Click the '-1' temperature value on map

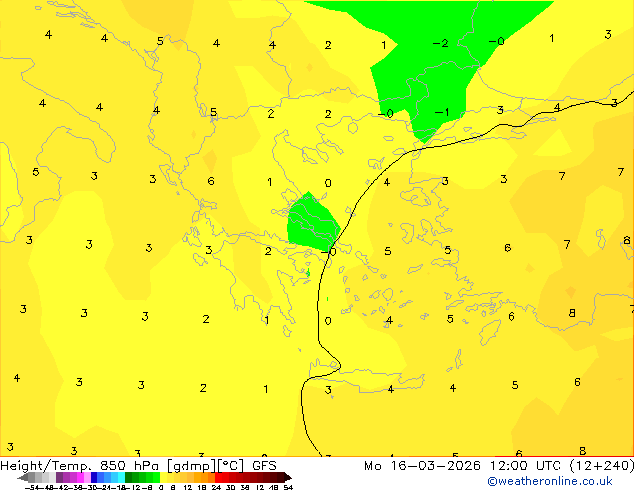pos(442,112)
